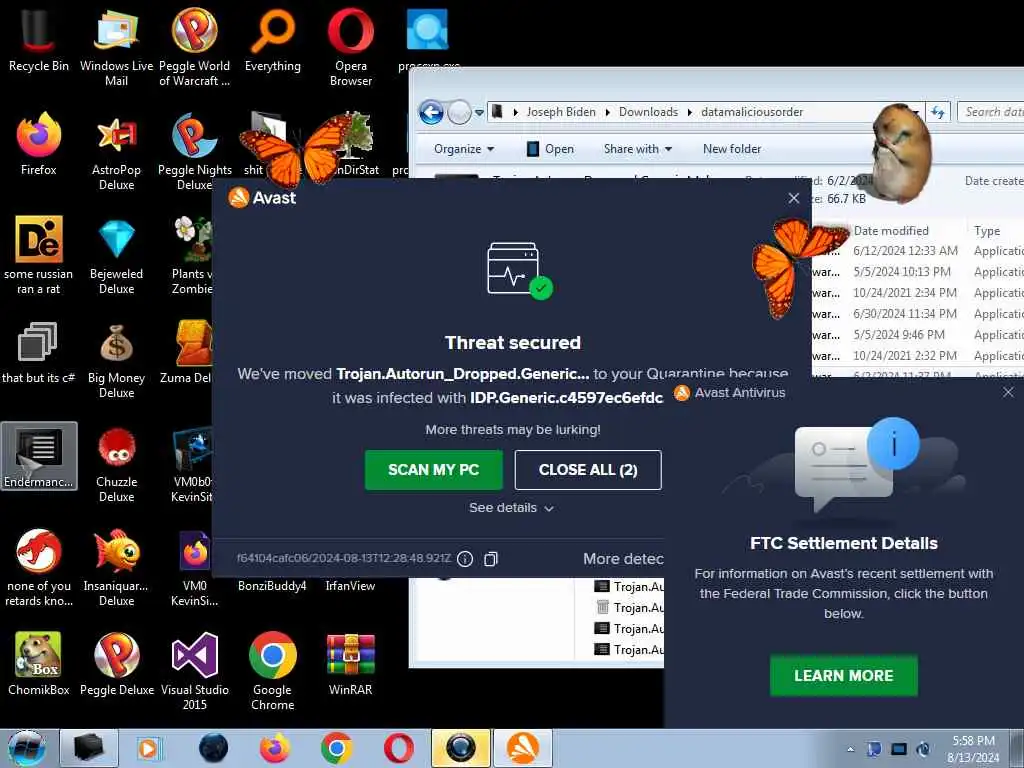Select Bejeweled Deluxe desktop icon

116,255
